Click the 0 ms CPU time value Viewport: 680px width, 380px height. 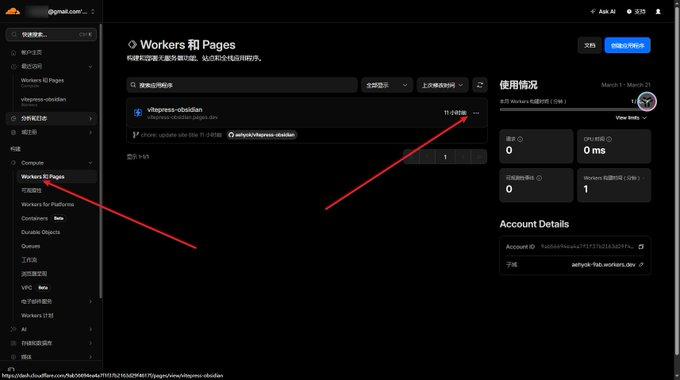[x=594, y=150]
